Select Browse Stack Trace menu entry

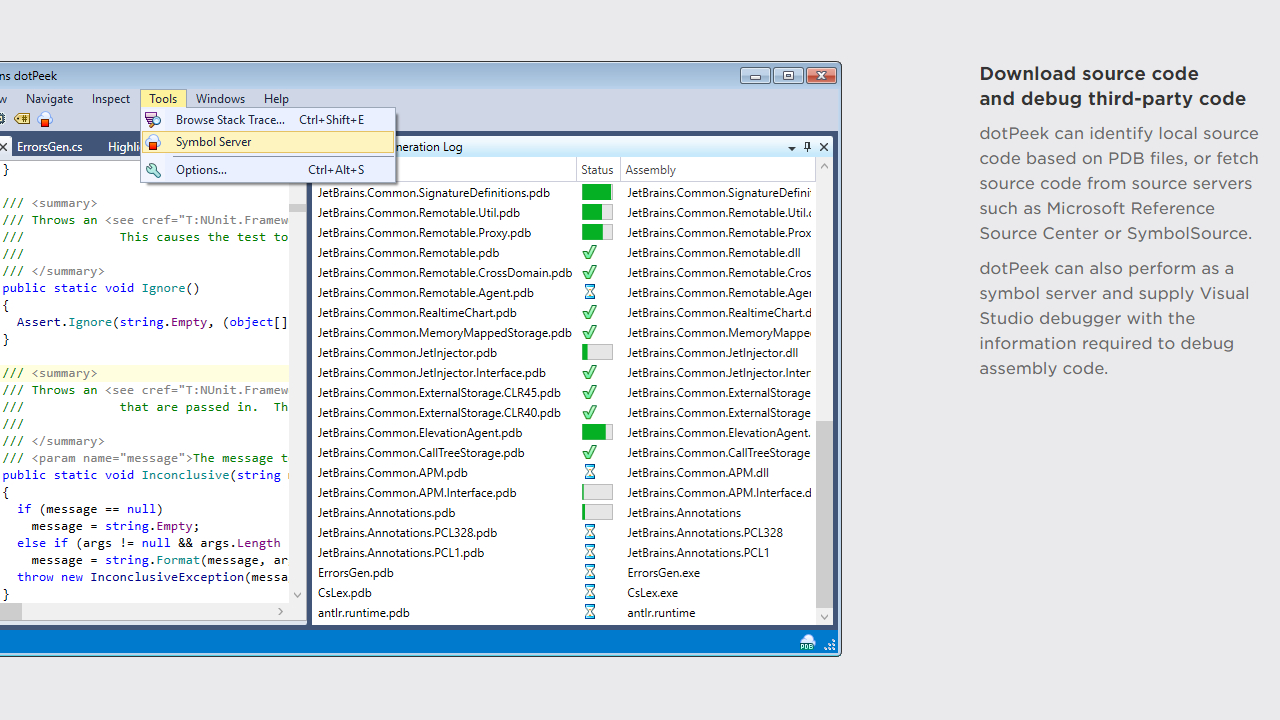pyautogui.click(x=230, y=120)
